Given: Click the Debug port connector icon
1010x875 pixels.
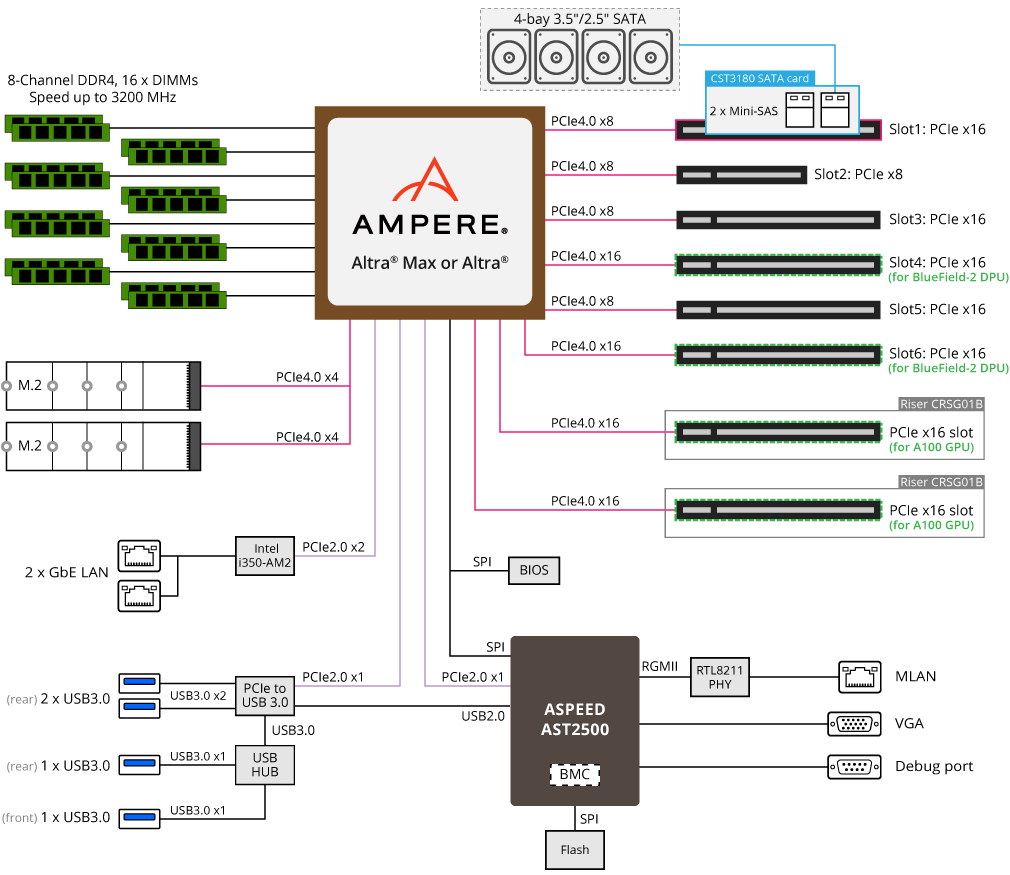Looking at the screenshot, I should pyautogui.click(x=854, y=767).
